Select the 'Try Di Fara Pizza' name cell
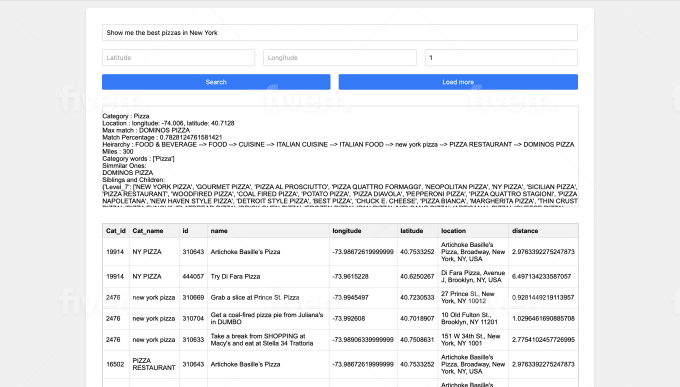 tap(268, 276)
